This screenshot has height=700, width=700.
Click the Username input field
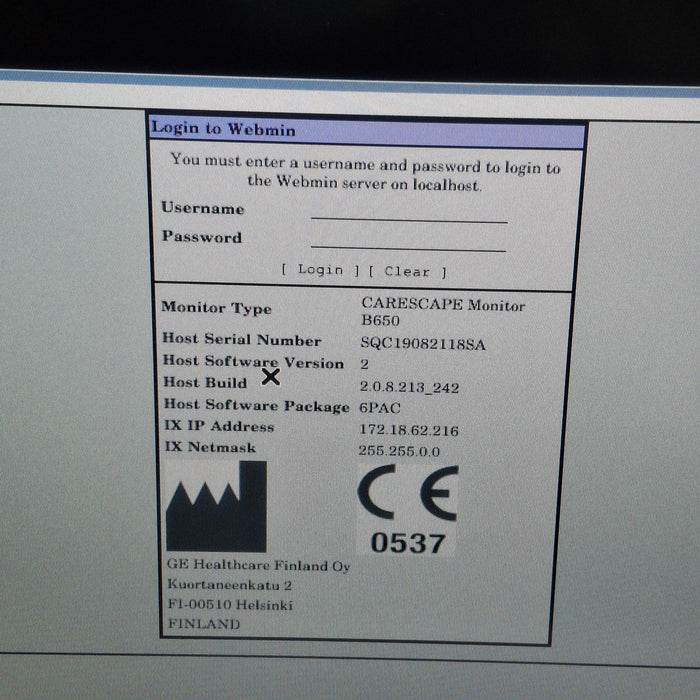[408, 212]
